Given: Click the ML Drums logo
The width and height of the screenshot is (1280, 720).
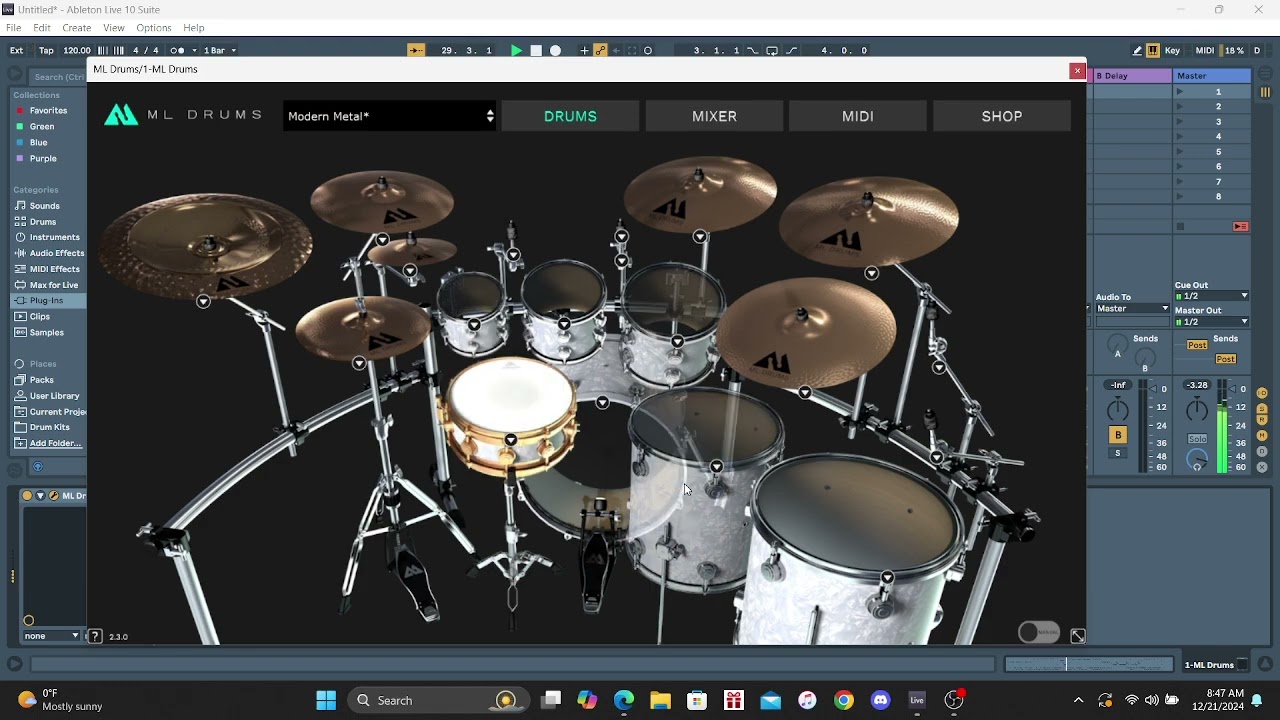Looking at the screenshot, I should tap(183, 115).
